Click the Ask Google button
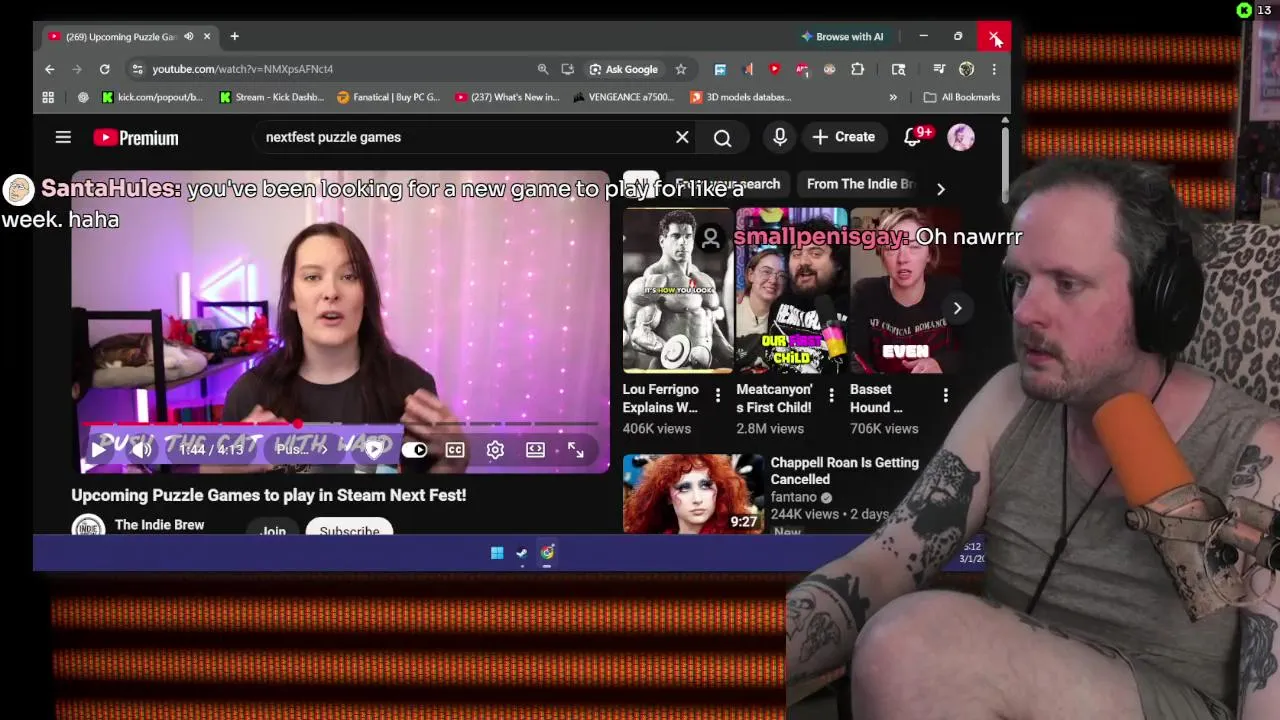Image resolution: width=1280 pixels, height=720 pixels. 624,69
